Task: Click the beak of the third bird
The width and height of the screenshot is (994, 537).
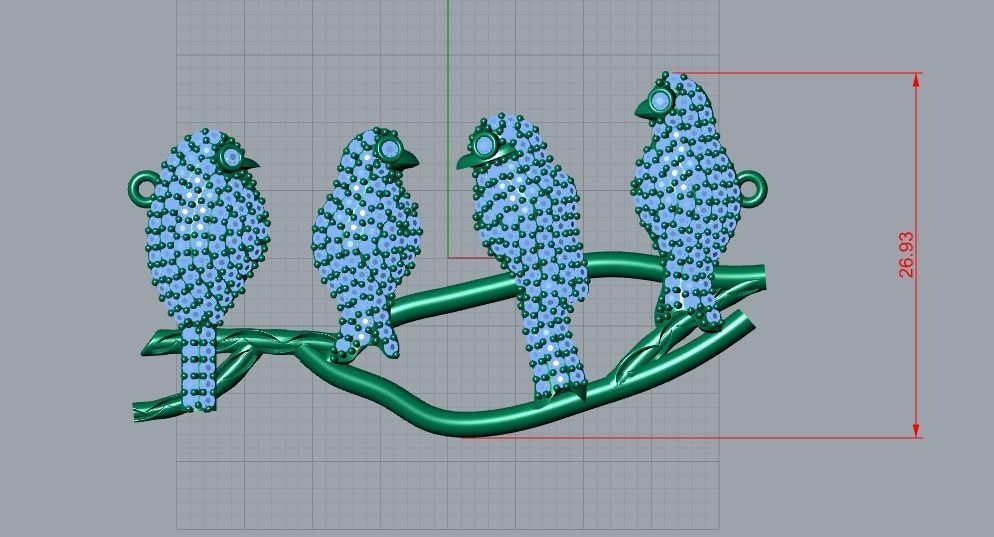Action: coord(468,162)
